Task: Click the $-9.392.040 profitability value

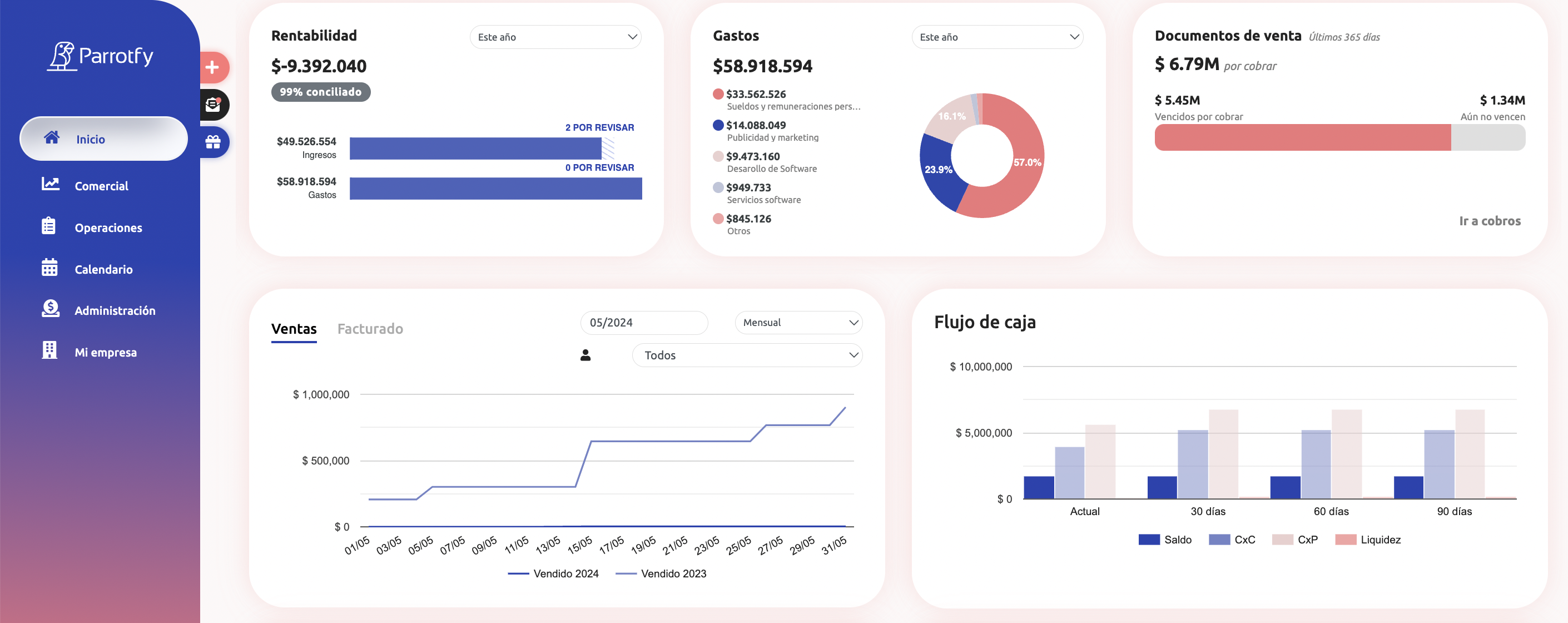Action: coord(319,66)
